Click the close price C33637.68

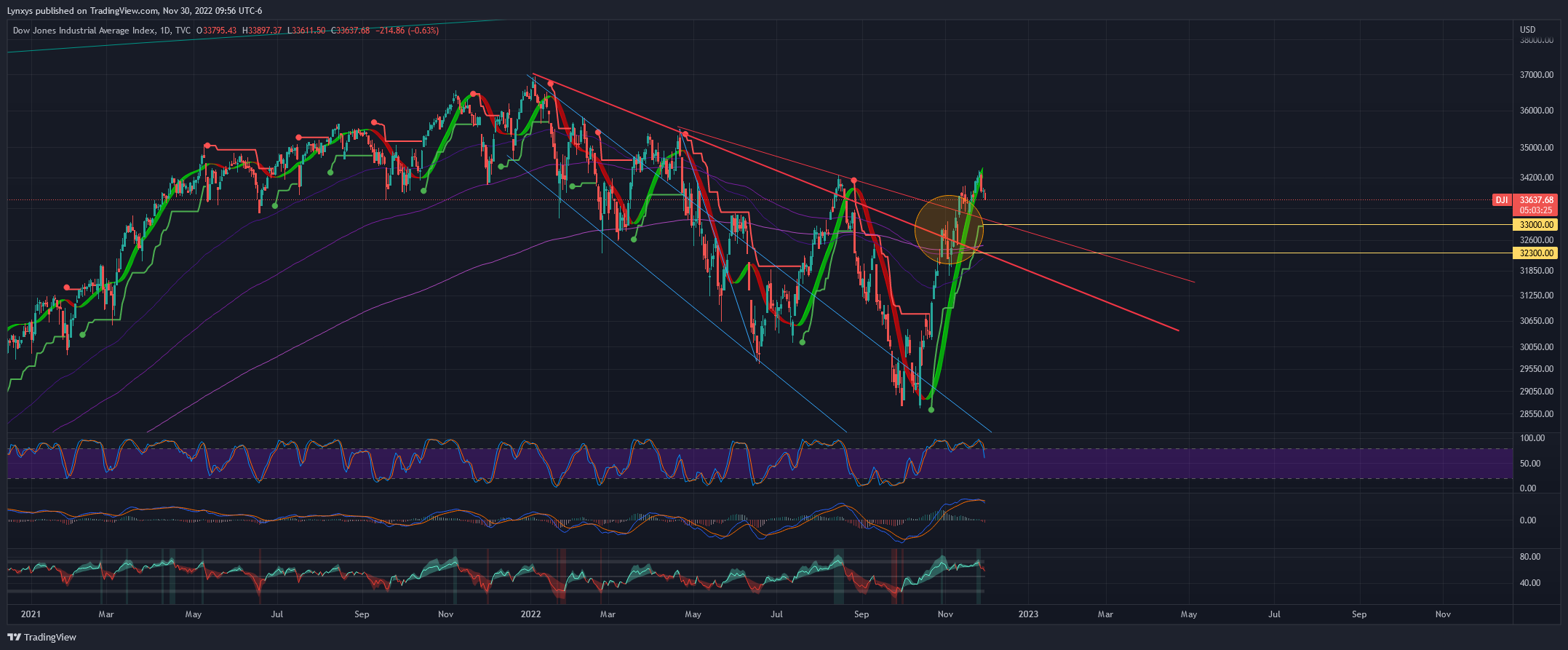coord(350,31)
